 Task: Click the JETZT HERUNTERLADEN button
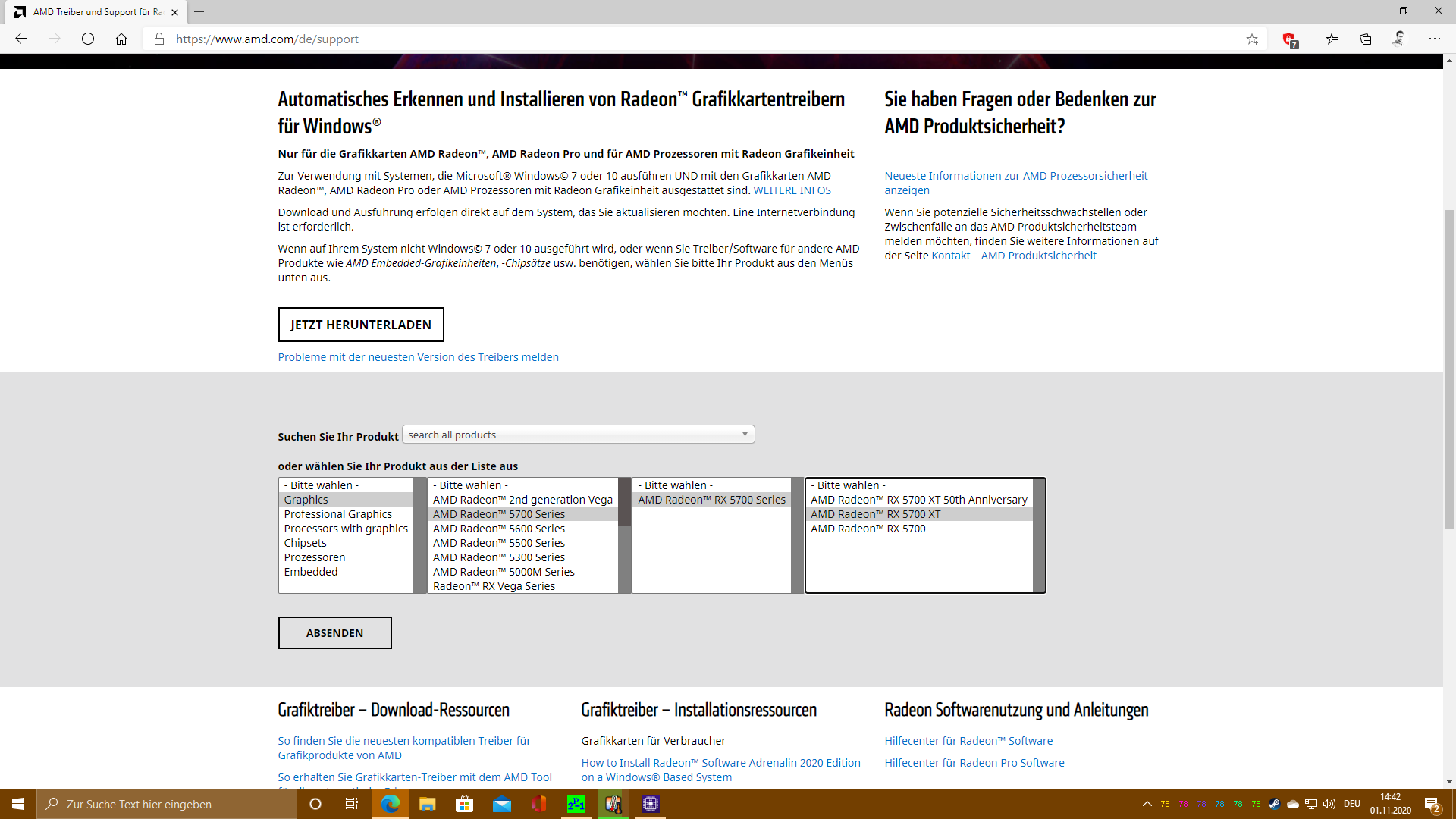(x=361, y=325)
